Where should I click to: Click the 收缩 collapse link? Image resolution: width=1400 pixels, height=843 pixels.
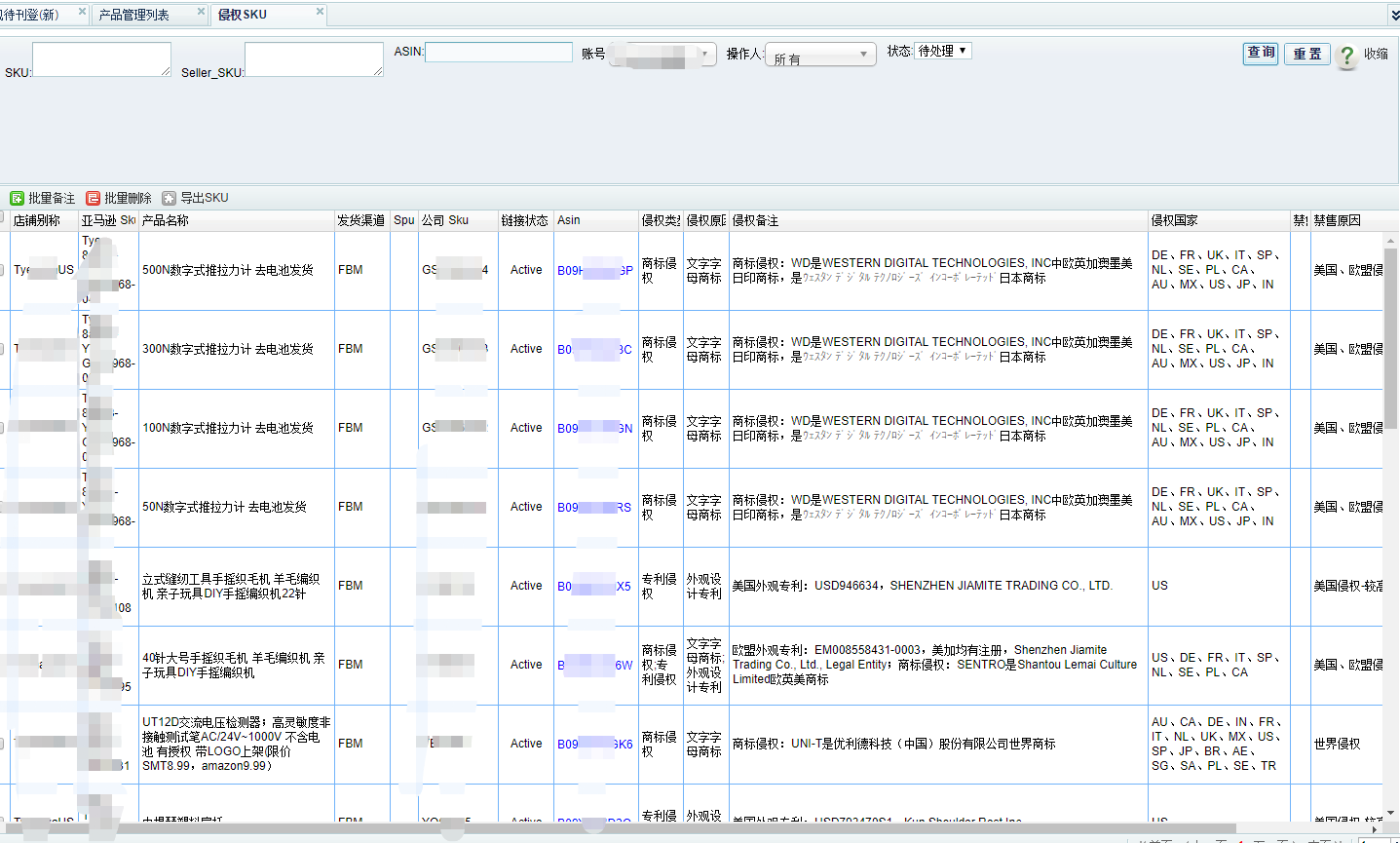[1376, 55]
